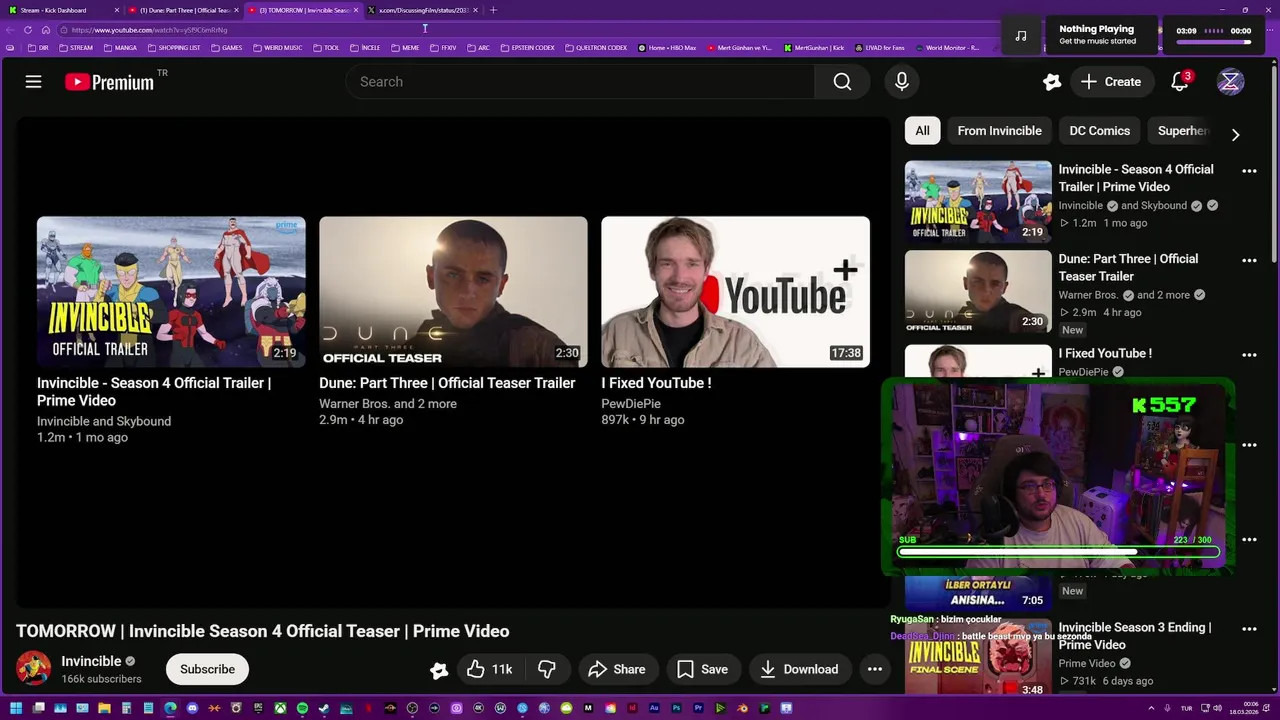Open the YouTube guide hamburger menu

point(33,82)
